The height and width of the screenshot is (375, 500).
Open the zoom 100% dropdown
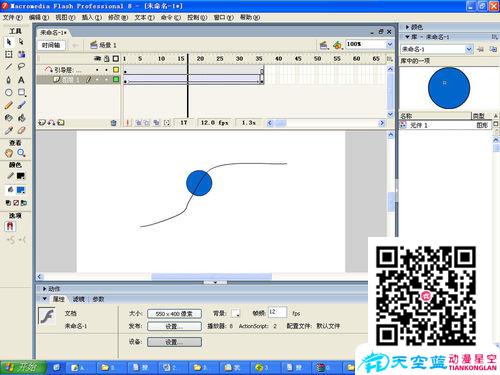pyautogui.click(x=390, y=44)
